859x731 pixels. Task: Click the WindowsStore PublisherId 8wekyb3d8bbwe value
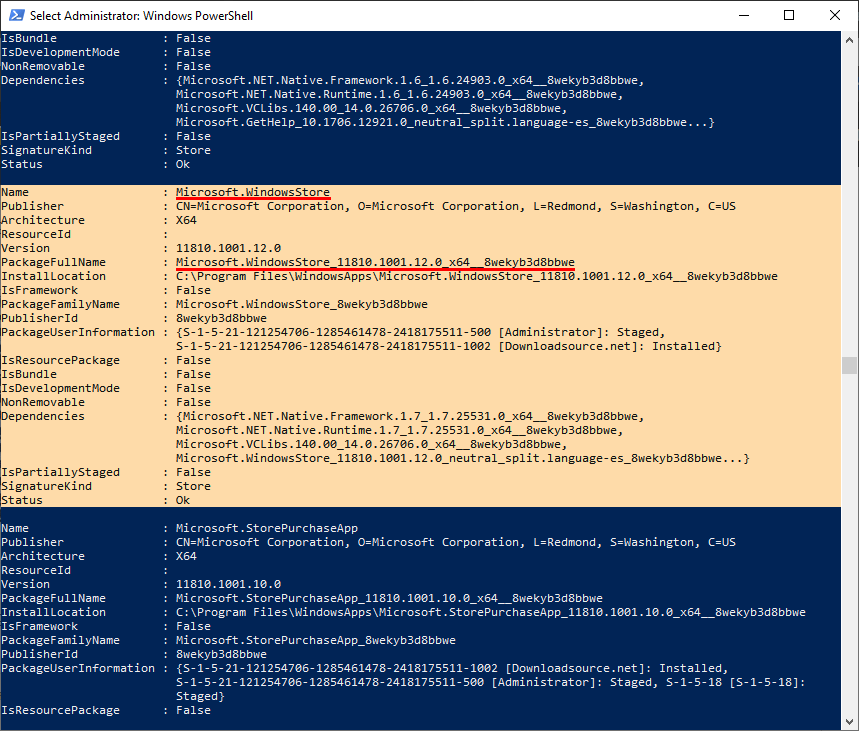pyautogui.click(x=221, y=318)
